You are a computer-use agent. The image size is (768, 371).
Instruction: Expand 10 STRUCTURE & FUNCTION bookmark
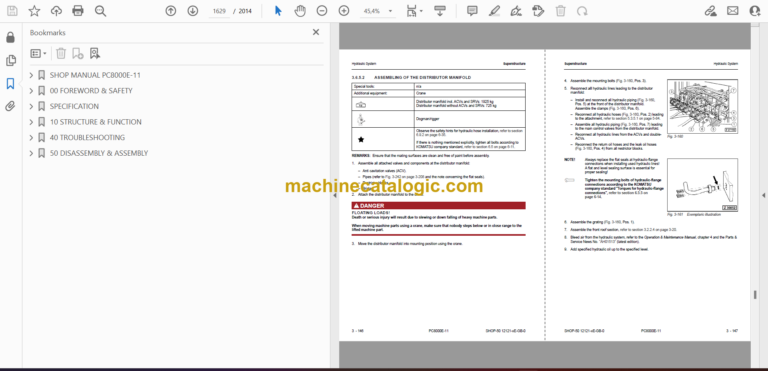[x=31, y=122]
